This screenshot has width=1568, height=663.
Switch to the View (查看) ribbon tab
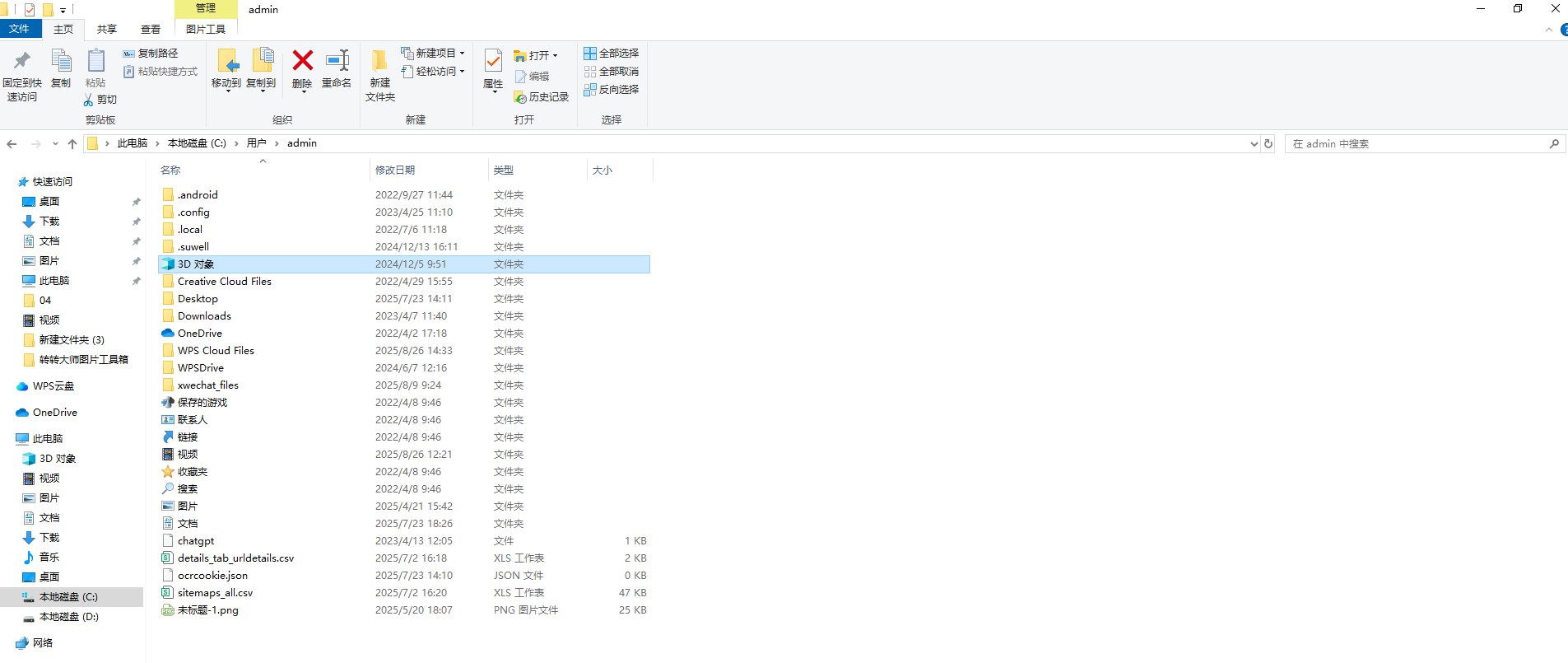[151, 30]
